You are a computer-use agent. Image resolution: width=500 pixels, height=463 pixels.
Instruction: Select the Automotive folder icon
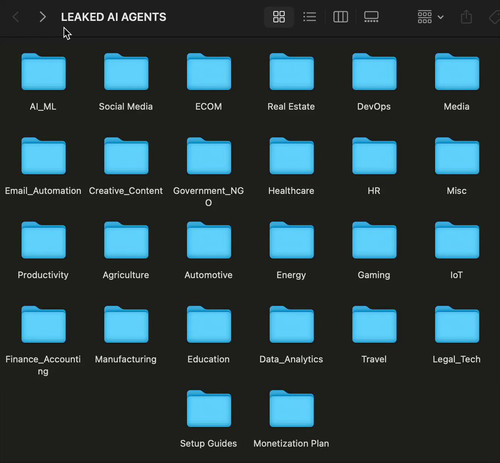209,240
